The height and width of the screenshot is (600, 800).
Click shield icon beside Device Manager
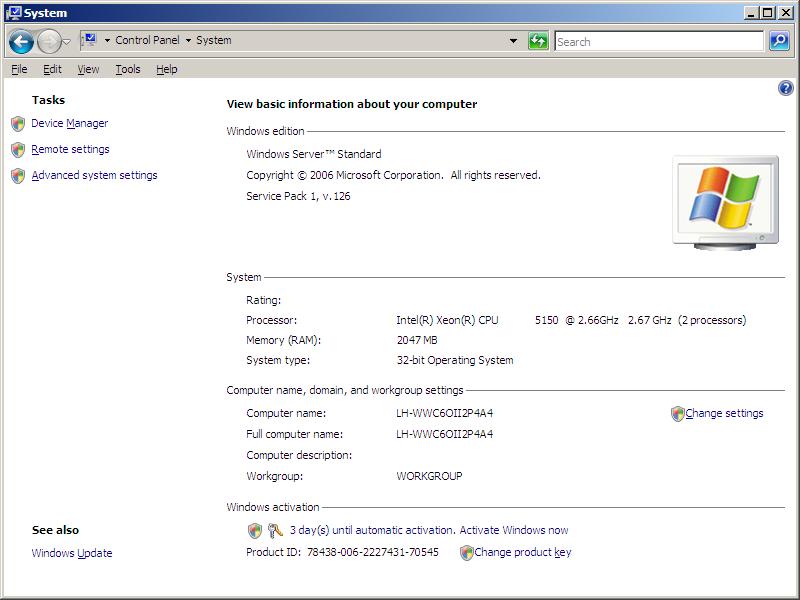(x=18, y=123)
